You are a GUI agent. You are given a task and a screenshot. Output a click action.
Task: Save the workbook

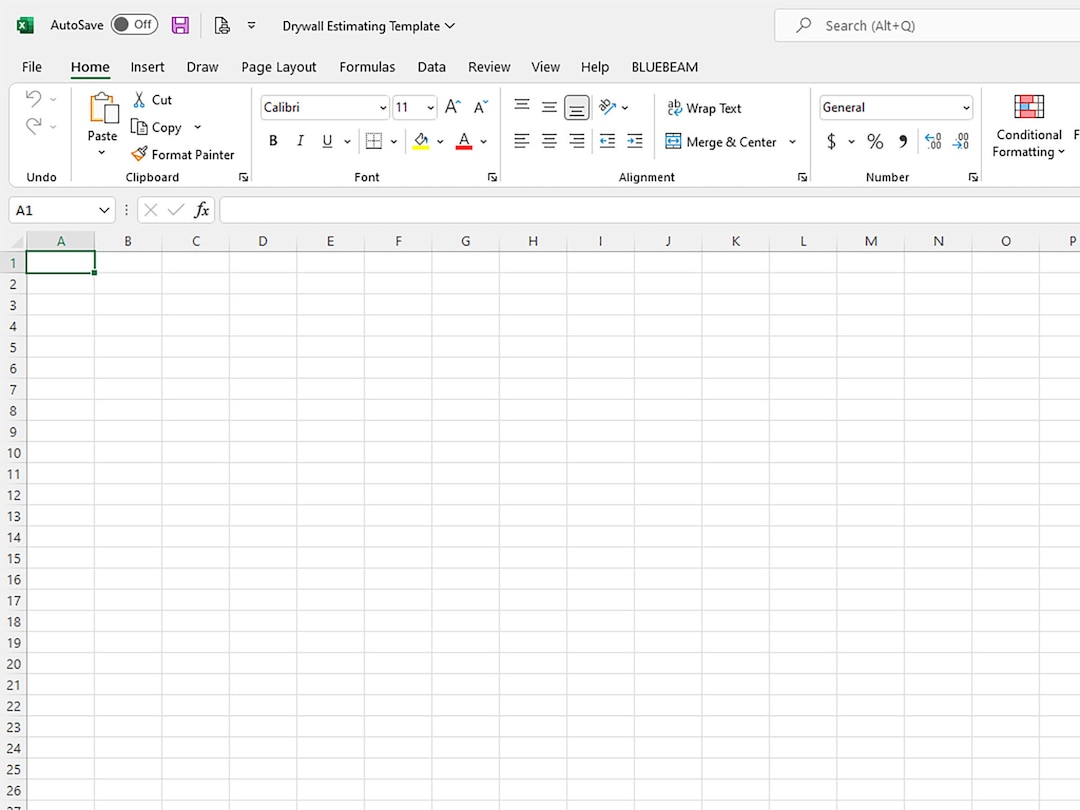point(180,25)
